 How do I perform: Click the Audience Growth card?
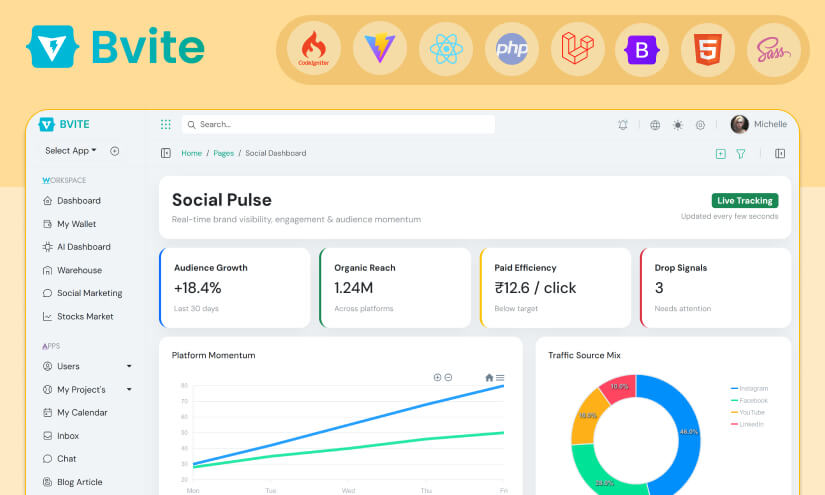point(235,288)
